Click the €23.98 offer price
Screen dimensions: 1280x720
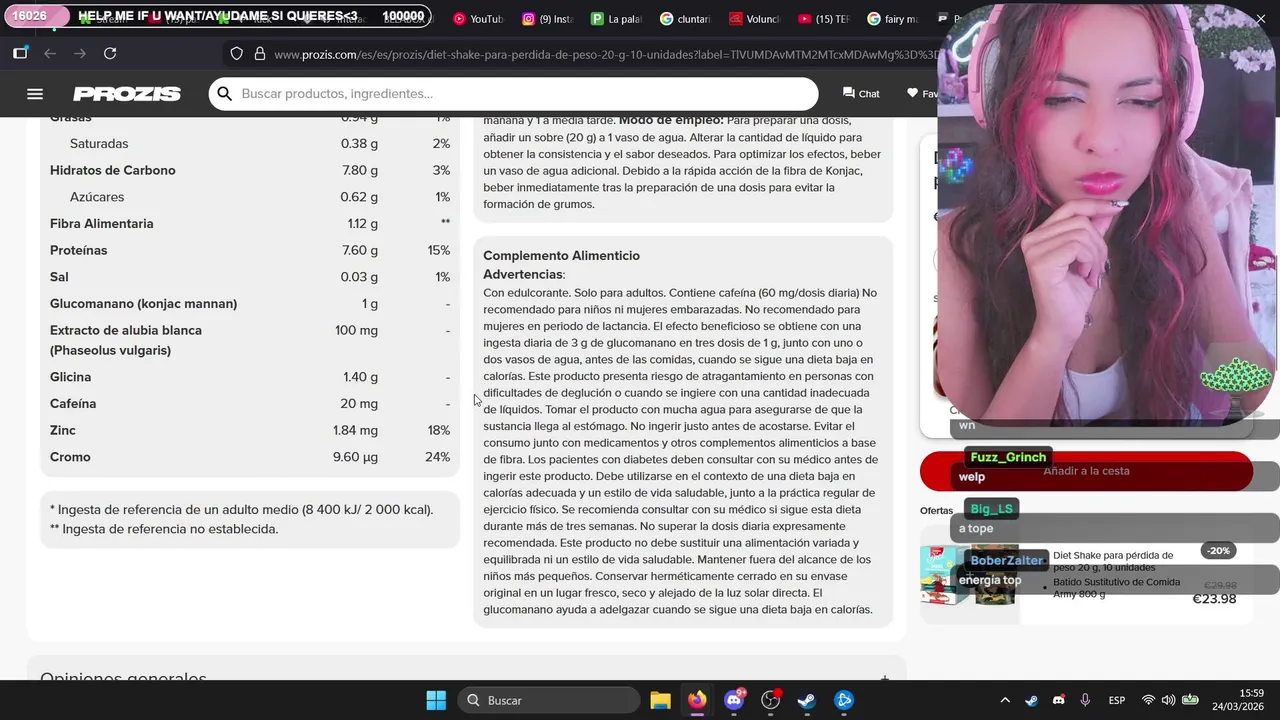coord(1214,599)
